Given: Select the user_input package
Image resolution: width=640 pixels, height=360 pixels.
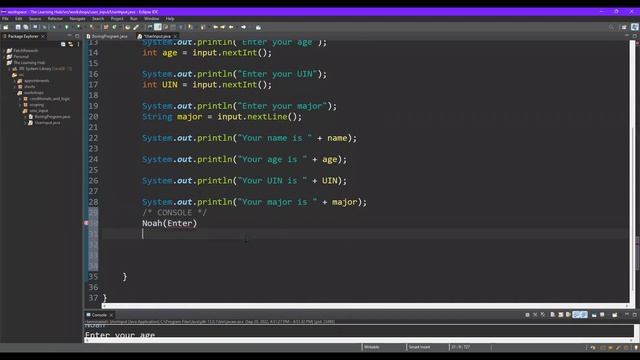Looking at the screenshot, I should pyautogui.click(x=38, y=111).
